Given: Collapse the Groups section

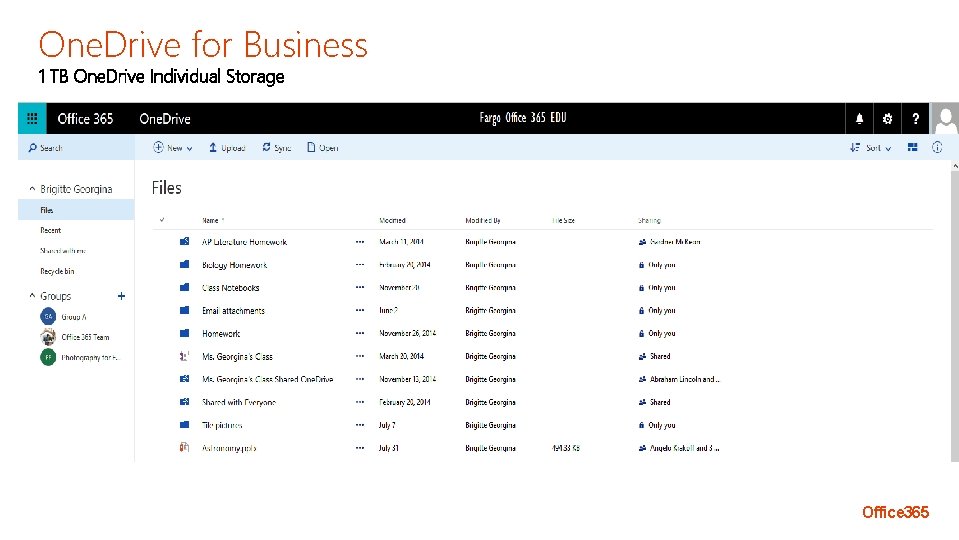Looking at the screenshot, I should pyautogui.click(x=32, y=296).
